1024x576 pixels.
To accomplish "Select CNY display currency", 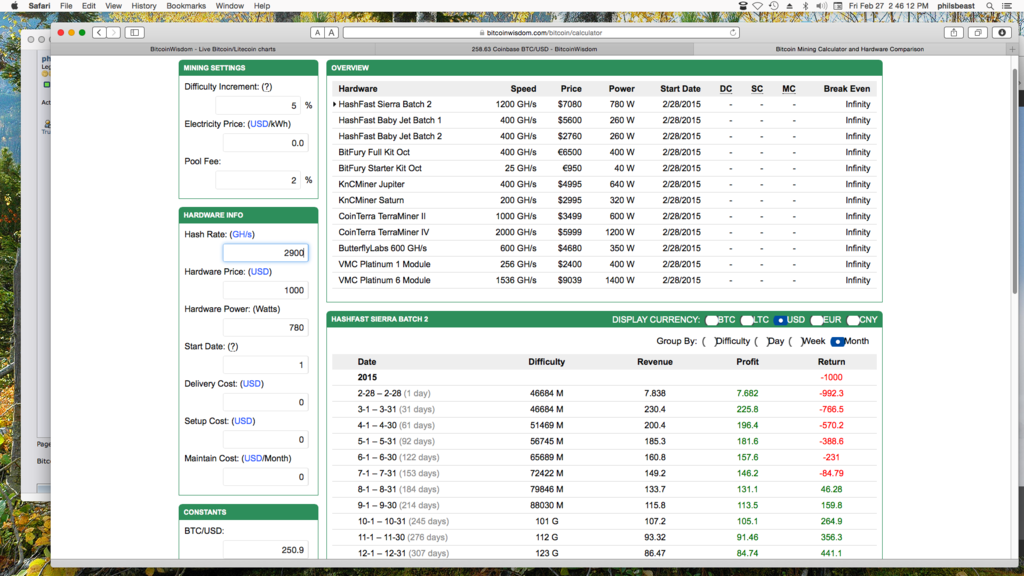I will pos(853,320).
